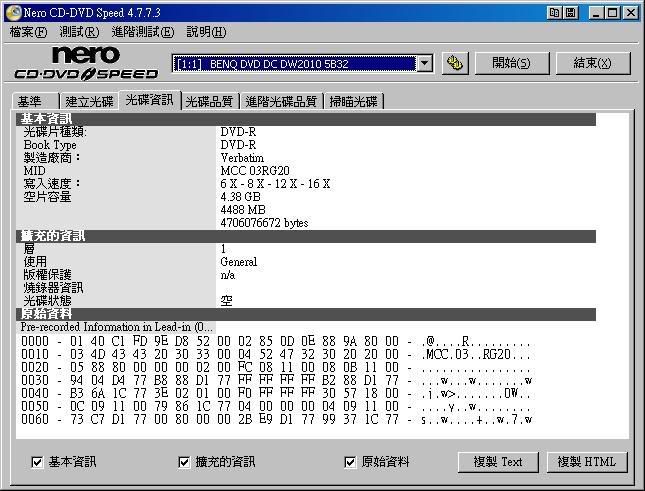
Task: Click the Verbatim manufacturer value
Action: pos(242,158)
